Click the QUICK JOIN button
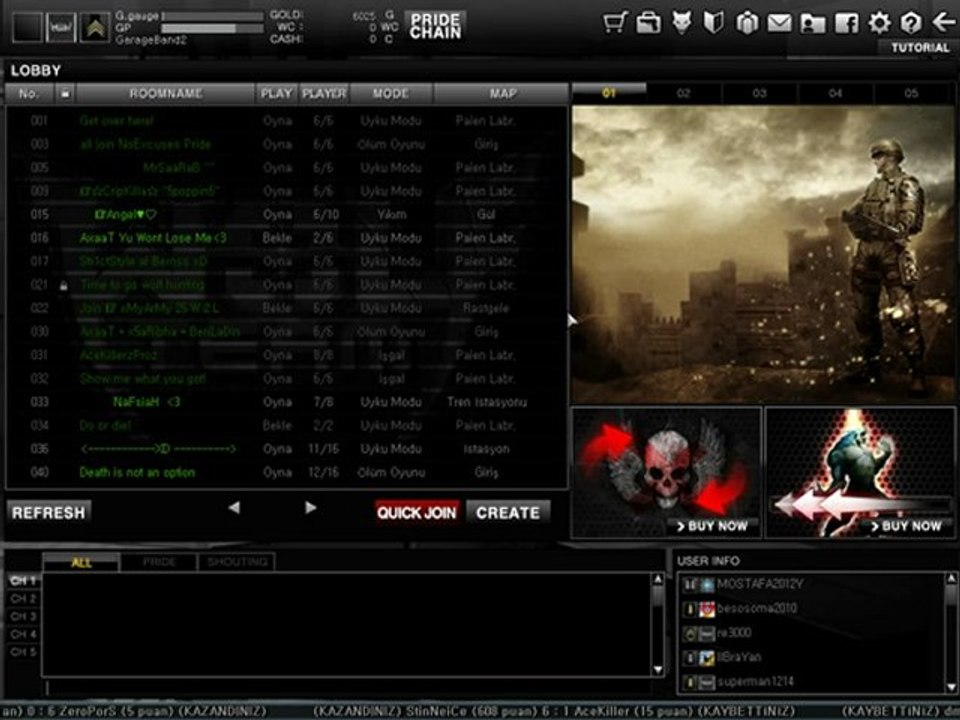This screenshot has width=960, height=720. [417, 512]
